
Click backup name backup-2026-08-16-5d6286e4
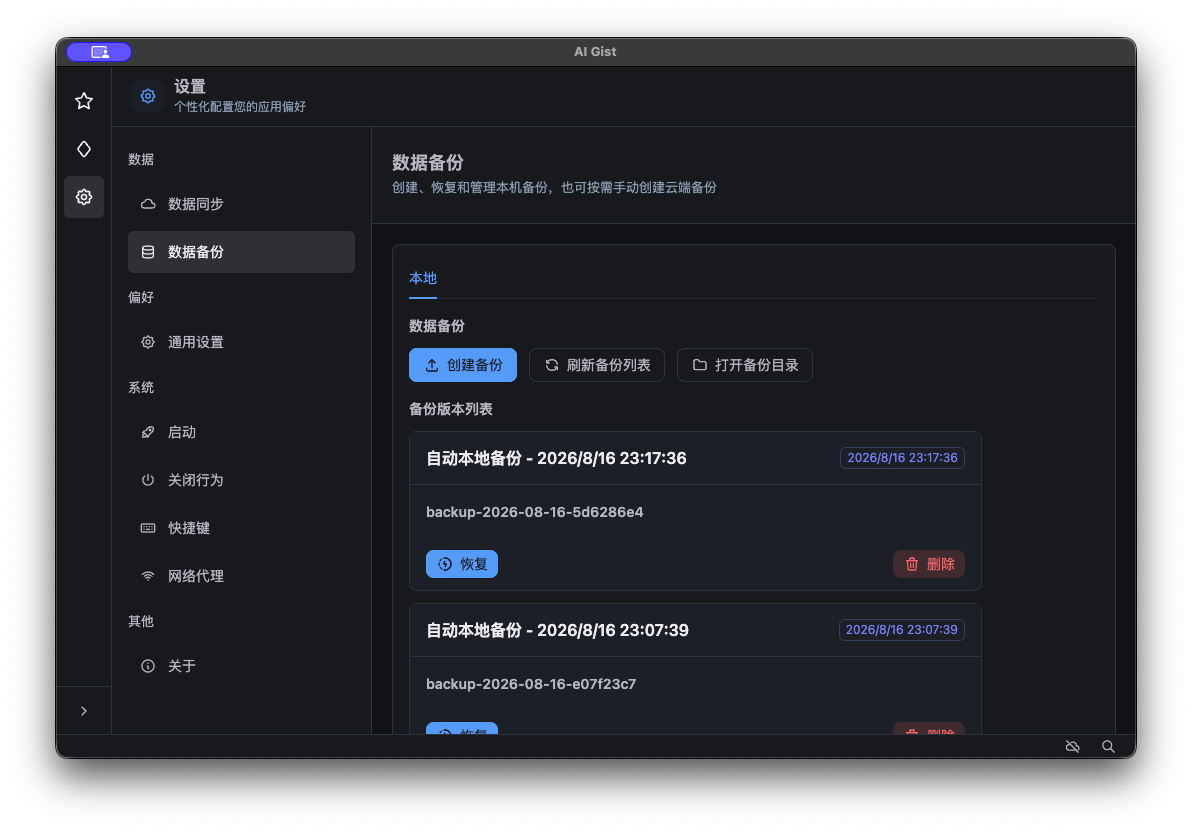(x=534, y=512)
